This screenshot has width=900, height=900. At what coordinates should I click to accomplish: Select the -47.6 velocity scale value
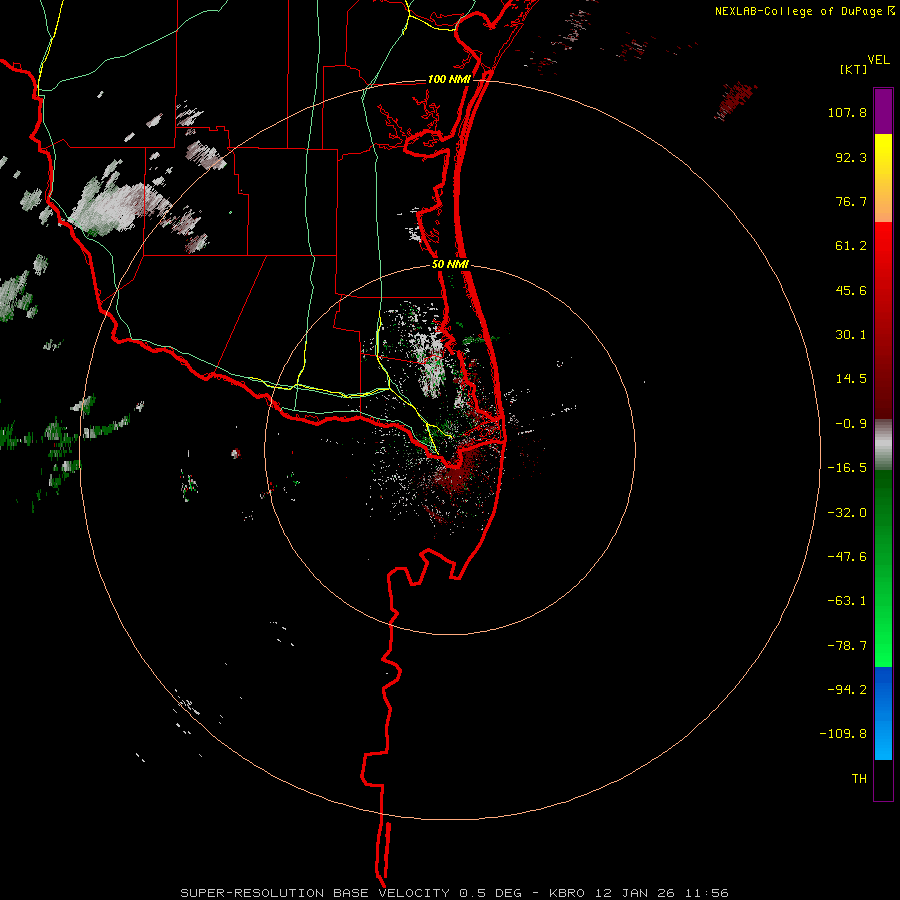(x=847, y=557)
